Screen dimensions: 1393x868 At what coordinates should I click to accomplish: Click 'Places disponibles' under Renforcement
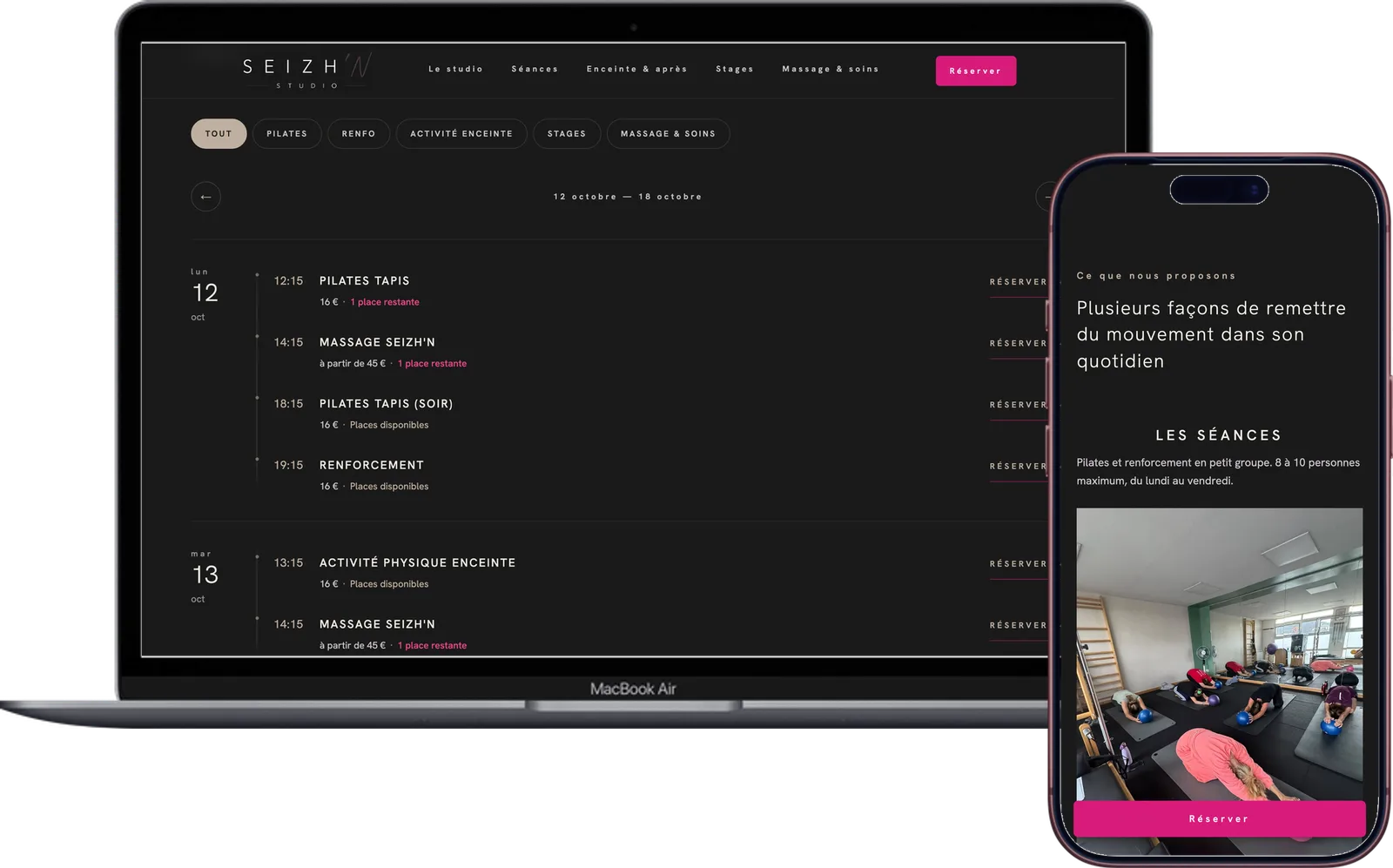[x=389, y=487]
